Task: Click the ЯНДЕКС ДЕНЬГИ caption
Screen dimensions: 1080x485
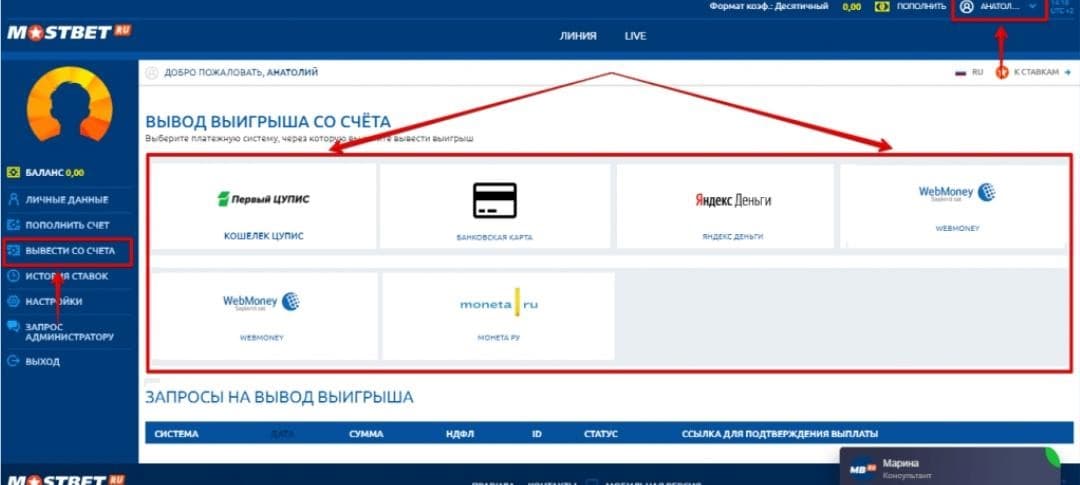Action: click(733, 236)
